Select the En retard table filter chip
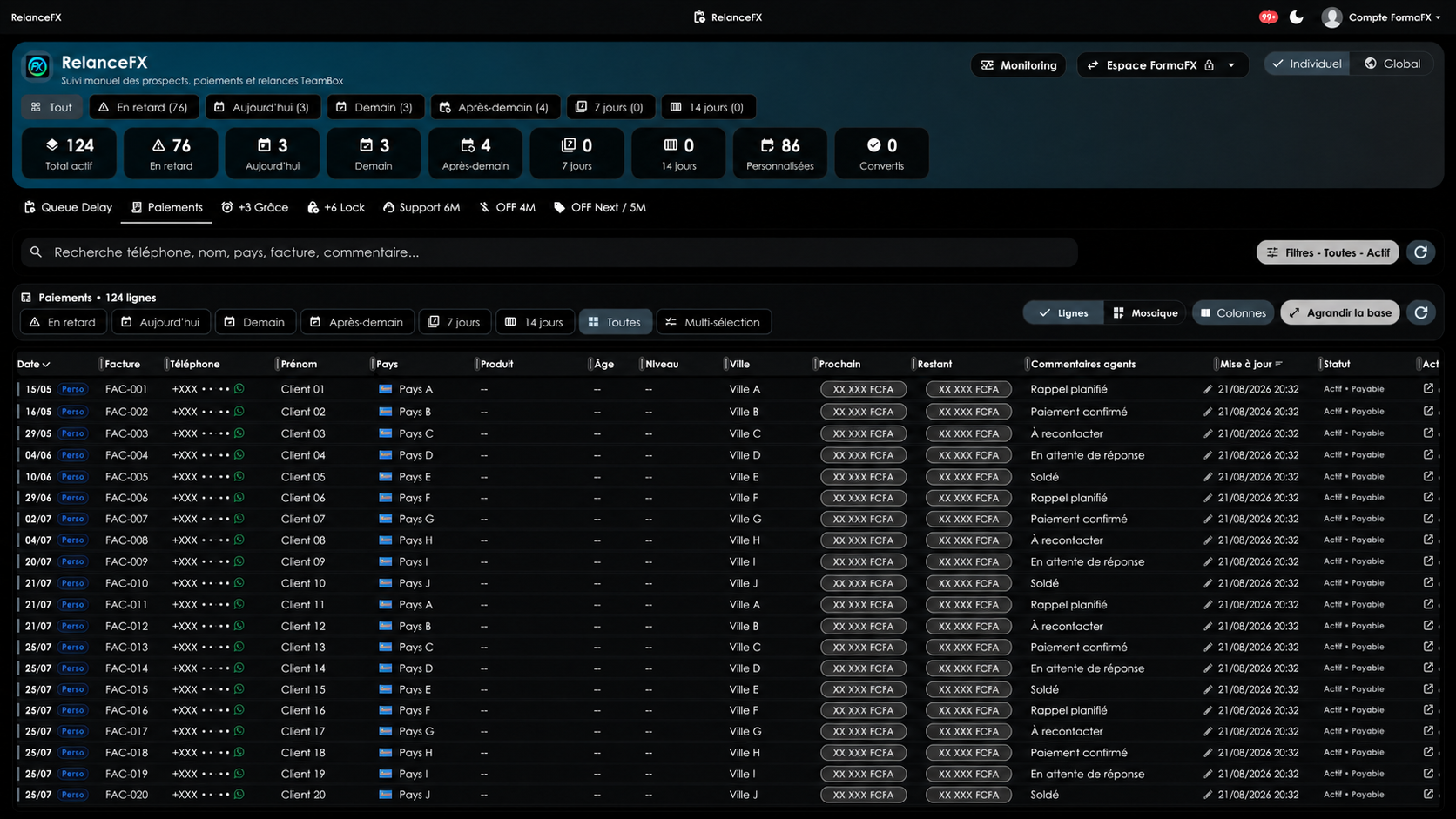Viewport: 1456px width, 819px height. [63, 322]
